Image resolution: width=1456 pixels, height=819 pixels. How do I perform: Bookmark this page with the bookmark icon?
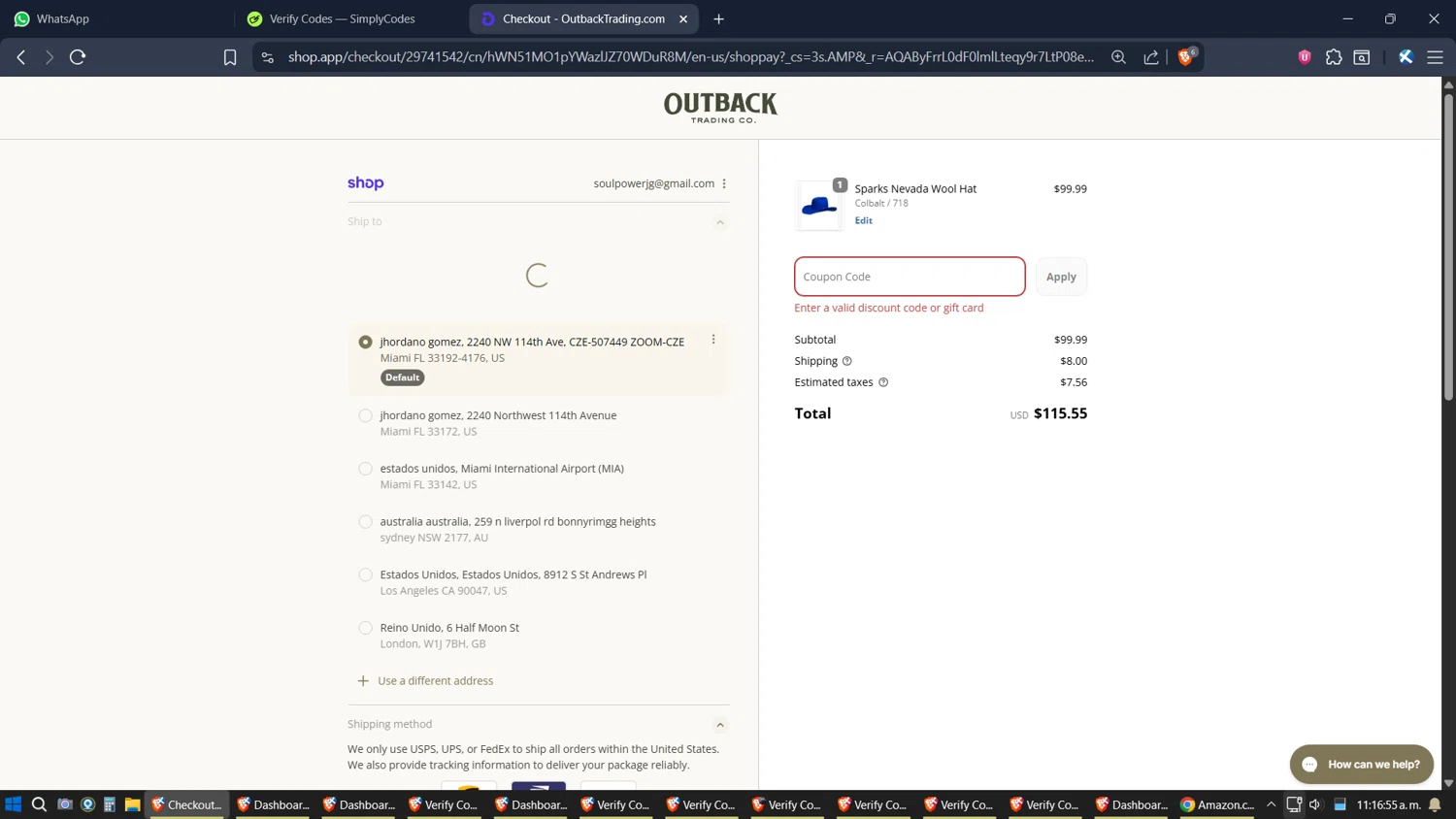coord(230,57)
